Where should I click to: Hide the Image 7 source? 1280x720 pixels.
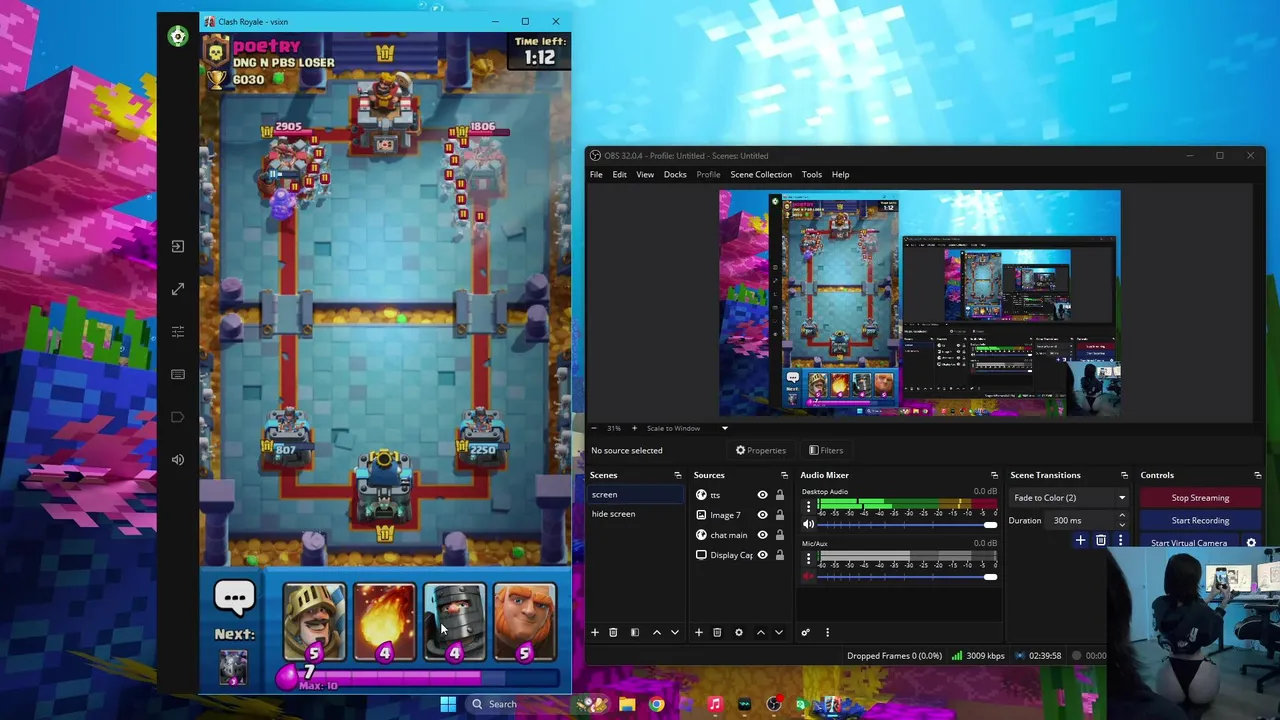pyautogui.click(x=762, y=515)
